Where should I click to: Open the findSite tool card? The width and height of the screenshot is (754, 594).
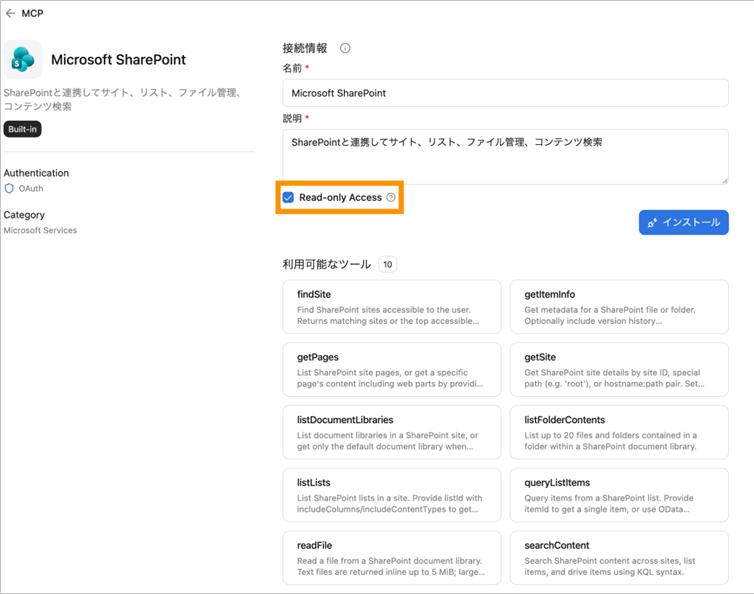(x=391, y=307)
